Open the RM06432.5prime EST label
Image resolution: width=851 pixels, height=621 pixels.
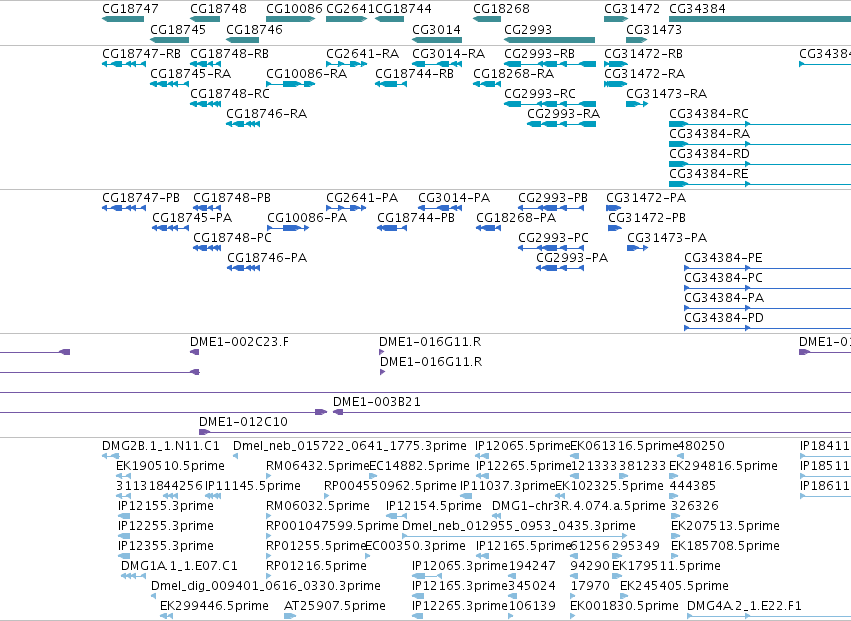[x=318, y=466]
